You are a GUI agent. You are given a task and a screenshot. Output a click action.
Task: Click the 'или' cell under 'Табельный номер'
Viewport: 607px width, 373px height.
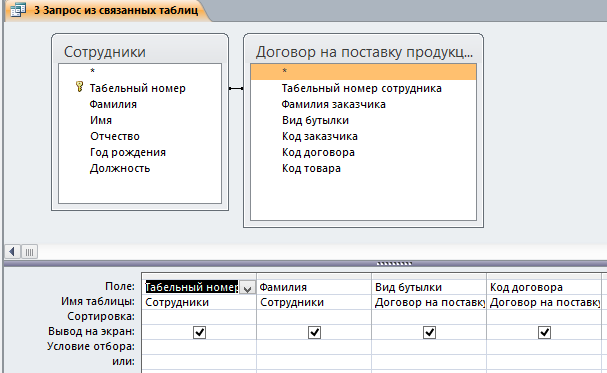coord(199,362)
